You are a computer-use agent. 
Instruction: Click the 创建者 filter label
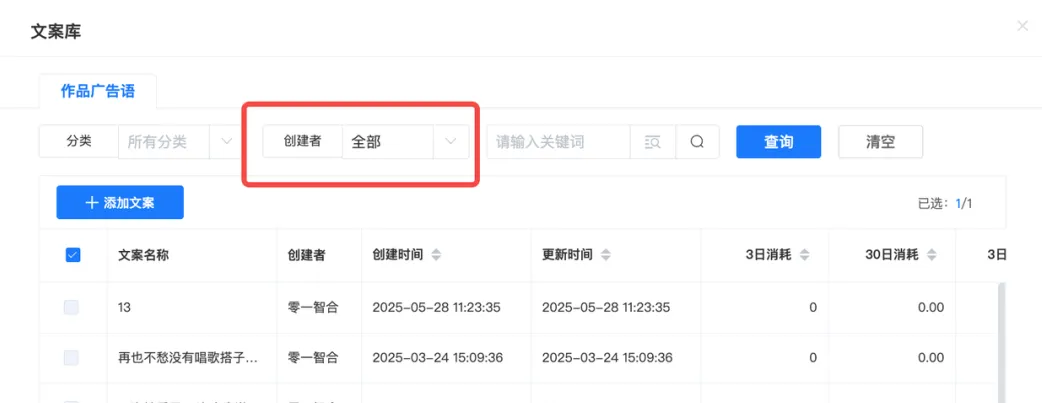[302, 141]
